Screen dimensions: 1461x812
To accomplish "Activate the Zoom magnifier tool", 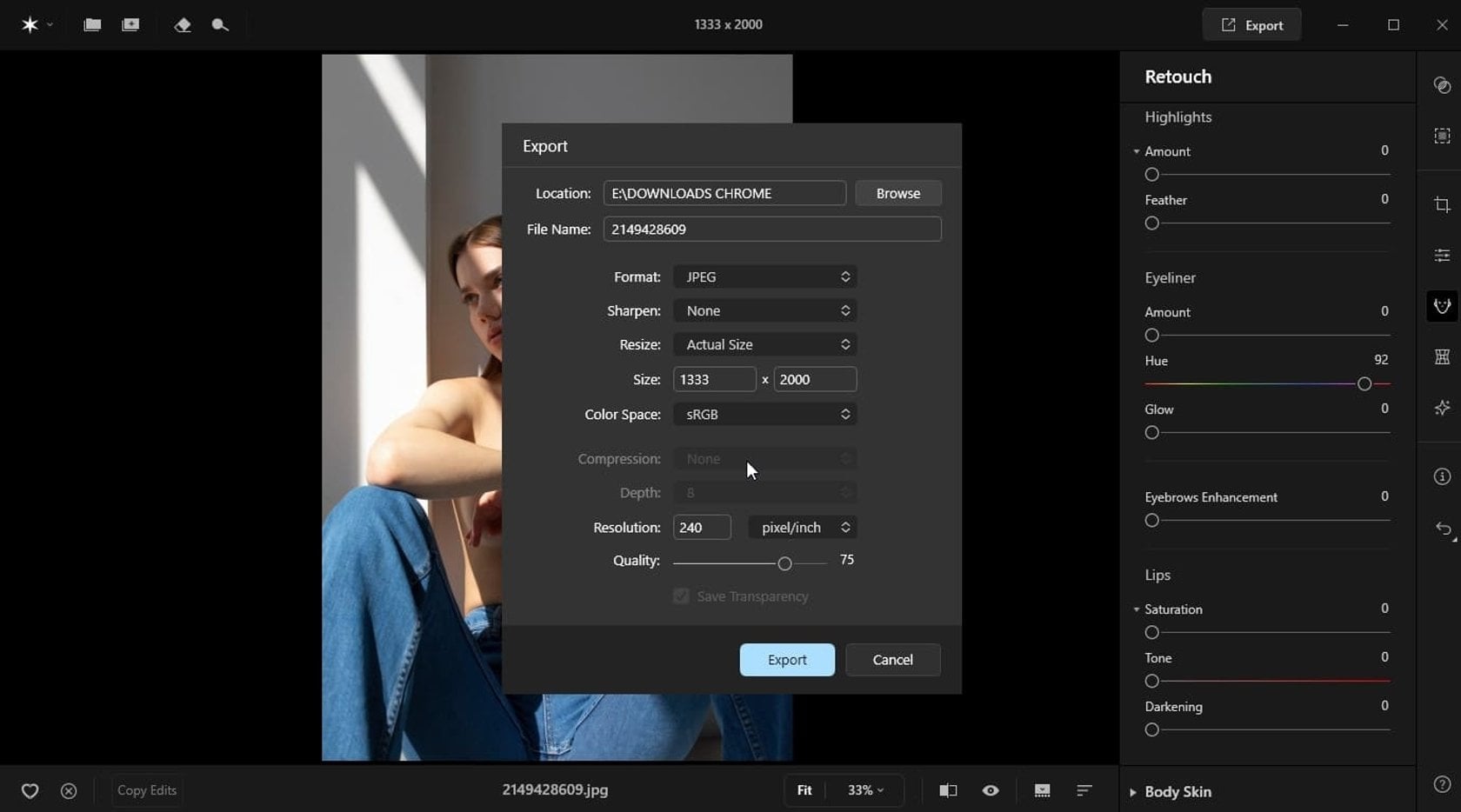I will [220, 24].
